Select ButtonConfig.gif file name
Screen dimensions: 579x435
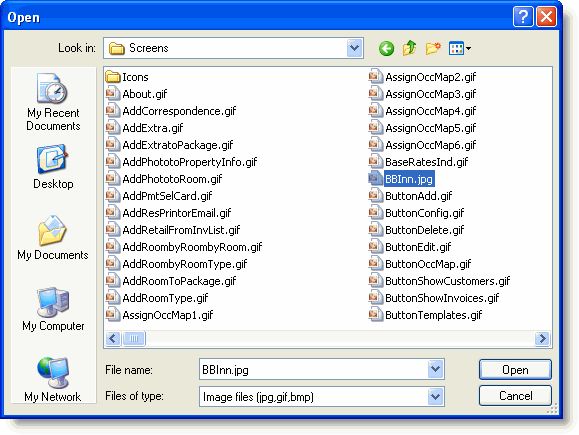coord(425,213)
